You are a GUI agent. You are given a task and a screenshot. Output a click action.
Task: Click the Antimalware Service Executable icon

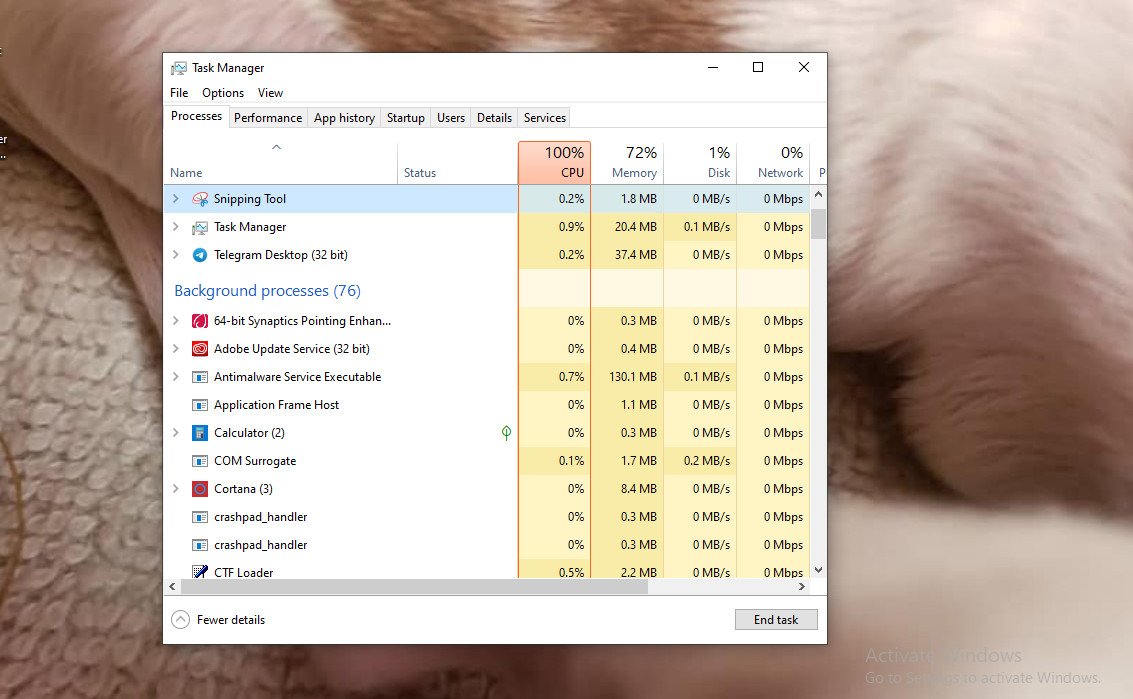click(x=200, y=377)
